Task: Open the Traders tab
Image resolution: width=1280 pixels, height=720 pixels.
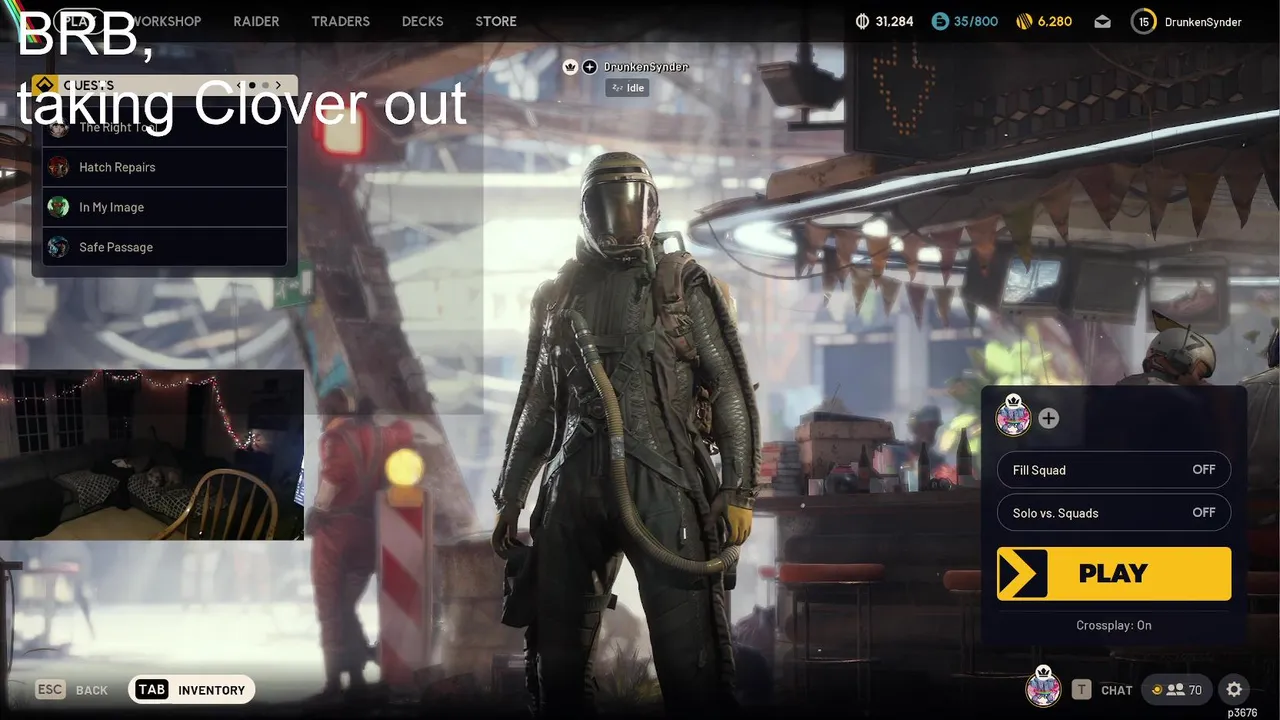Action: click(340, 21)
